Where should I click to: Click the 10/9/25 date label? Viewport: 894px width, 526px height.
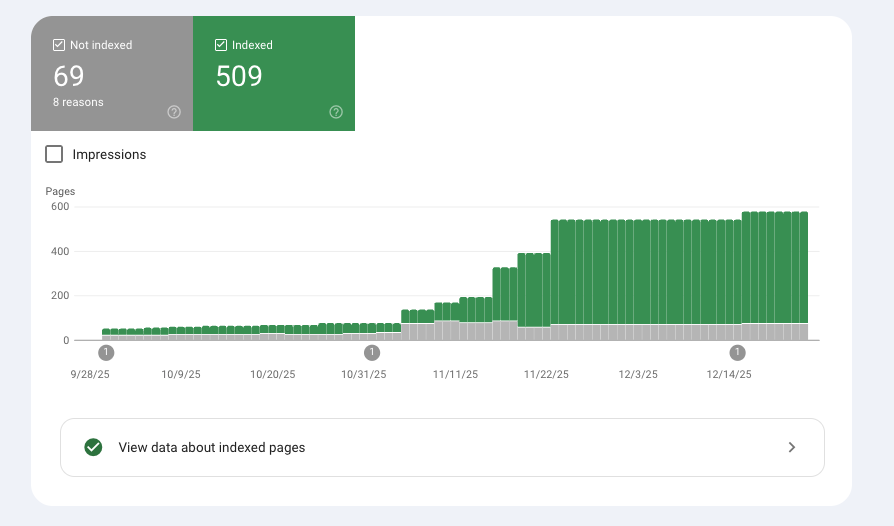coord(181,374)
